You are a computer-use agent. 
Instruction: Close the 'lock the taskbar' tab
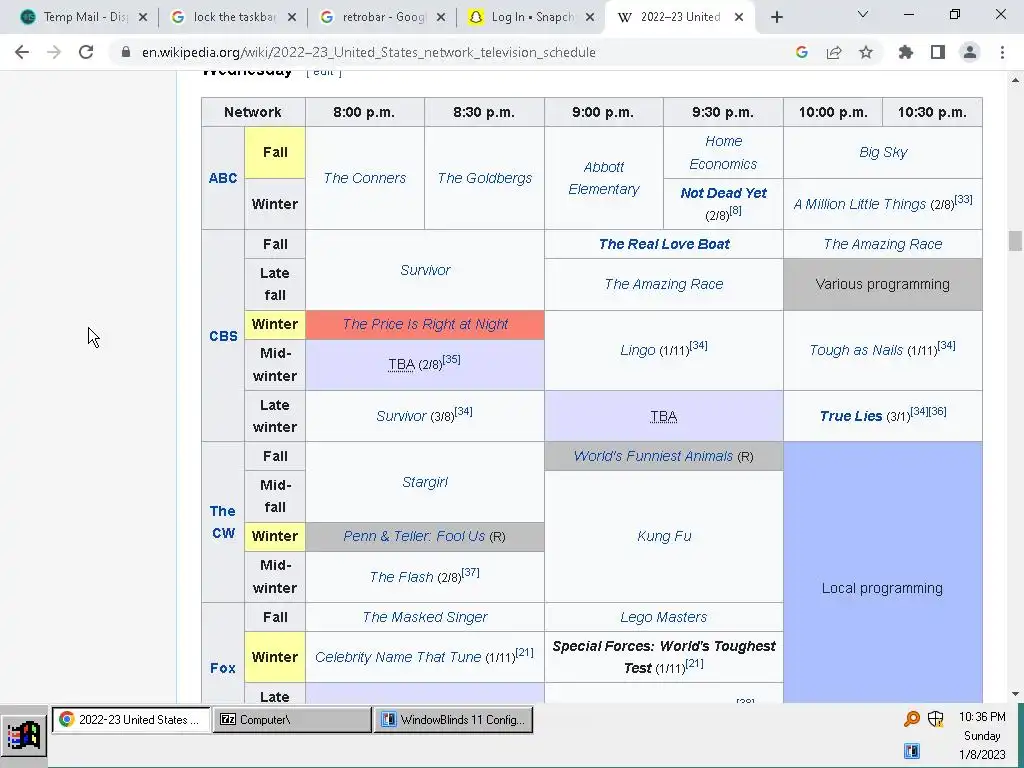tap(292, 18)
